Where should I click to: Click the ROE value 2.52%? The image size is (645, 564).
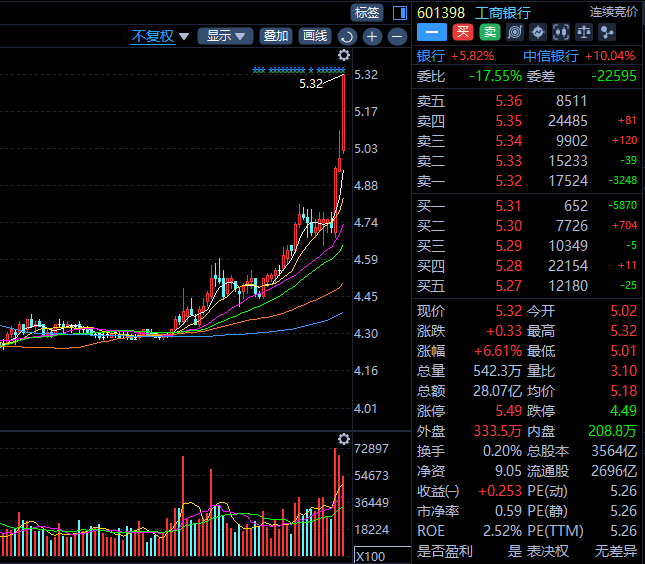pyautogui.click(x=502, y=531)
